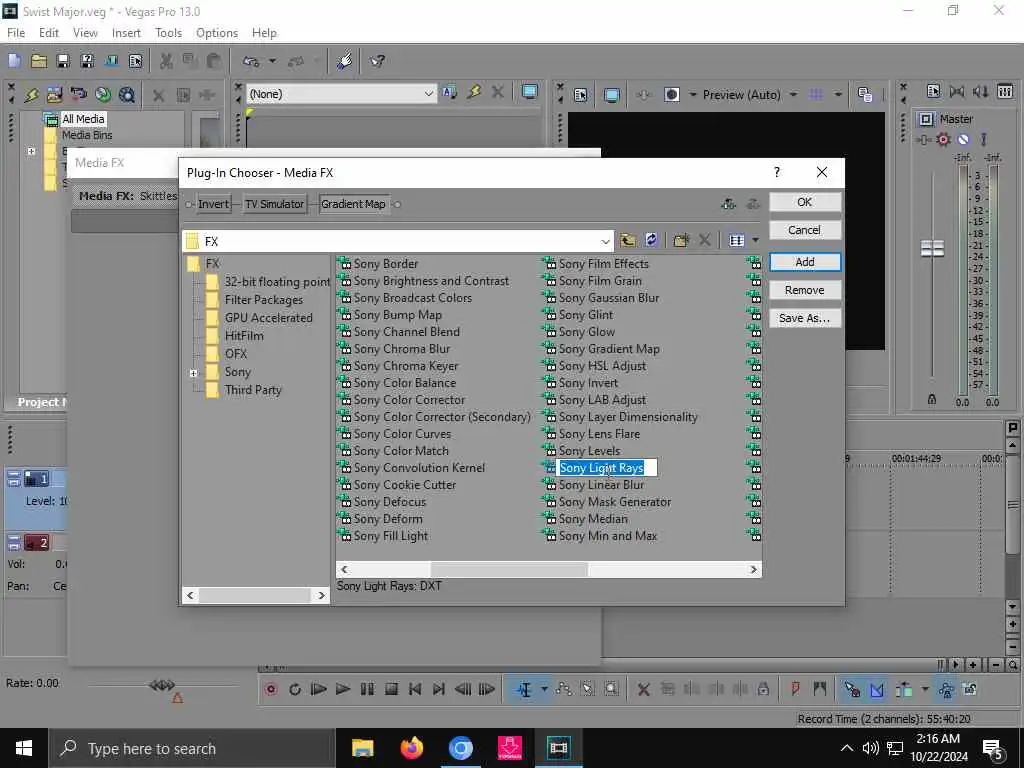
Task: Click the plug-in list horizontal scrollbar thumb
Action: (x=509, y=569)
